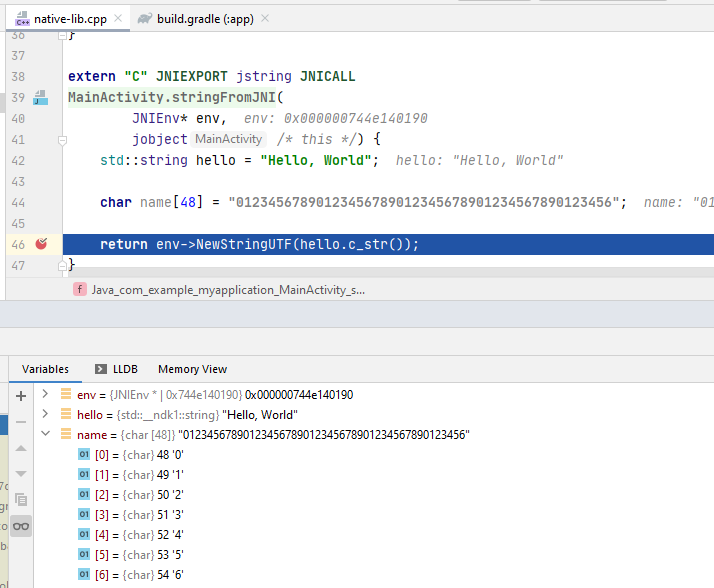Click the Java_com_example function breadcrumb
The width and height of the screenshot is (714, 588).
pos(227,289)
